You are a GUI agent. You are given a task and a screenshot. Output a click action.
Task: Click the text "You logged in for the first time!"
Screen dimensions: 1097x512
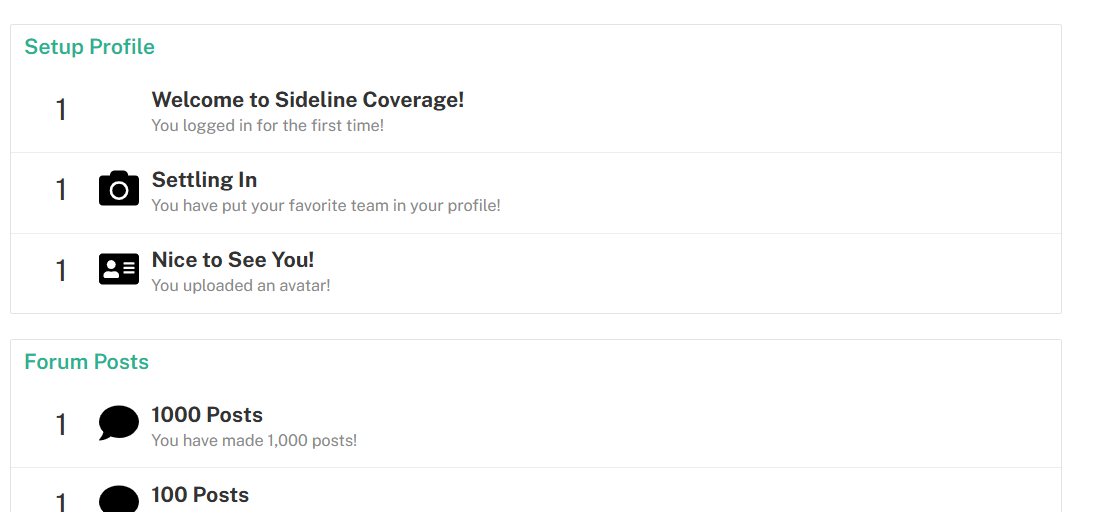267,126
